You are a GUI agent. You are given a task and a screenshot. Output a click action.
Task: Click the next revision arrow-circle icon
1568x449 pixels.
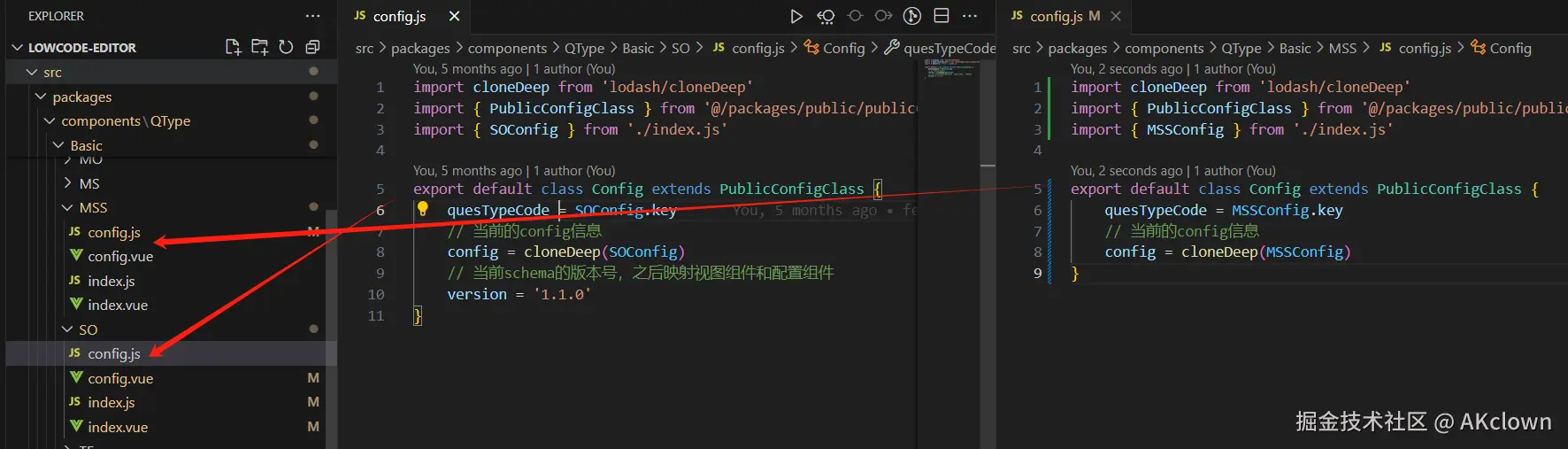[x=883, y=16]
